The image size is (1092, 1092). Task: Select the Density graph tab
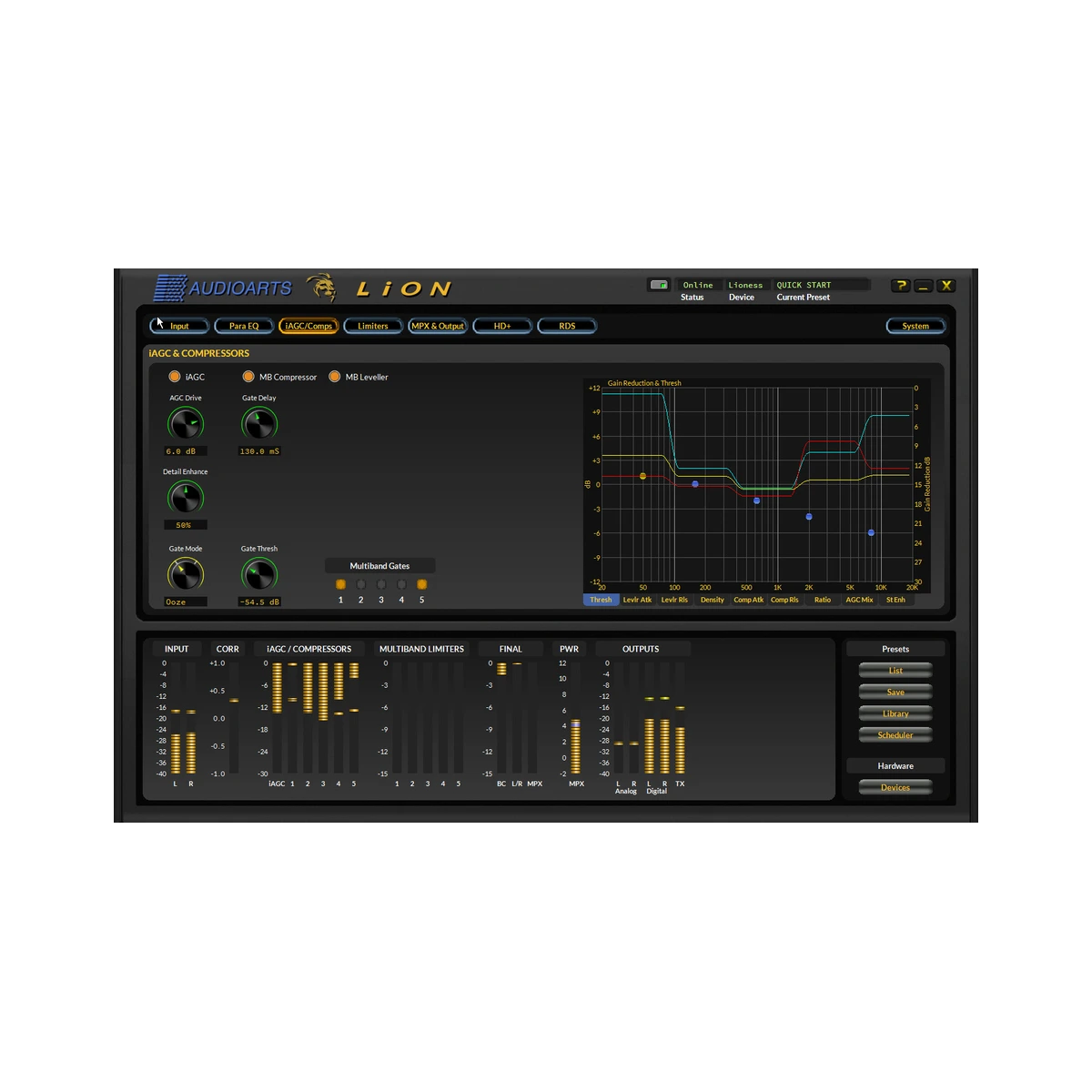(712, 600)
